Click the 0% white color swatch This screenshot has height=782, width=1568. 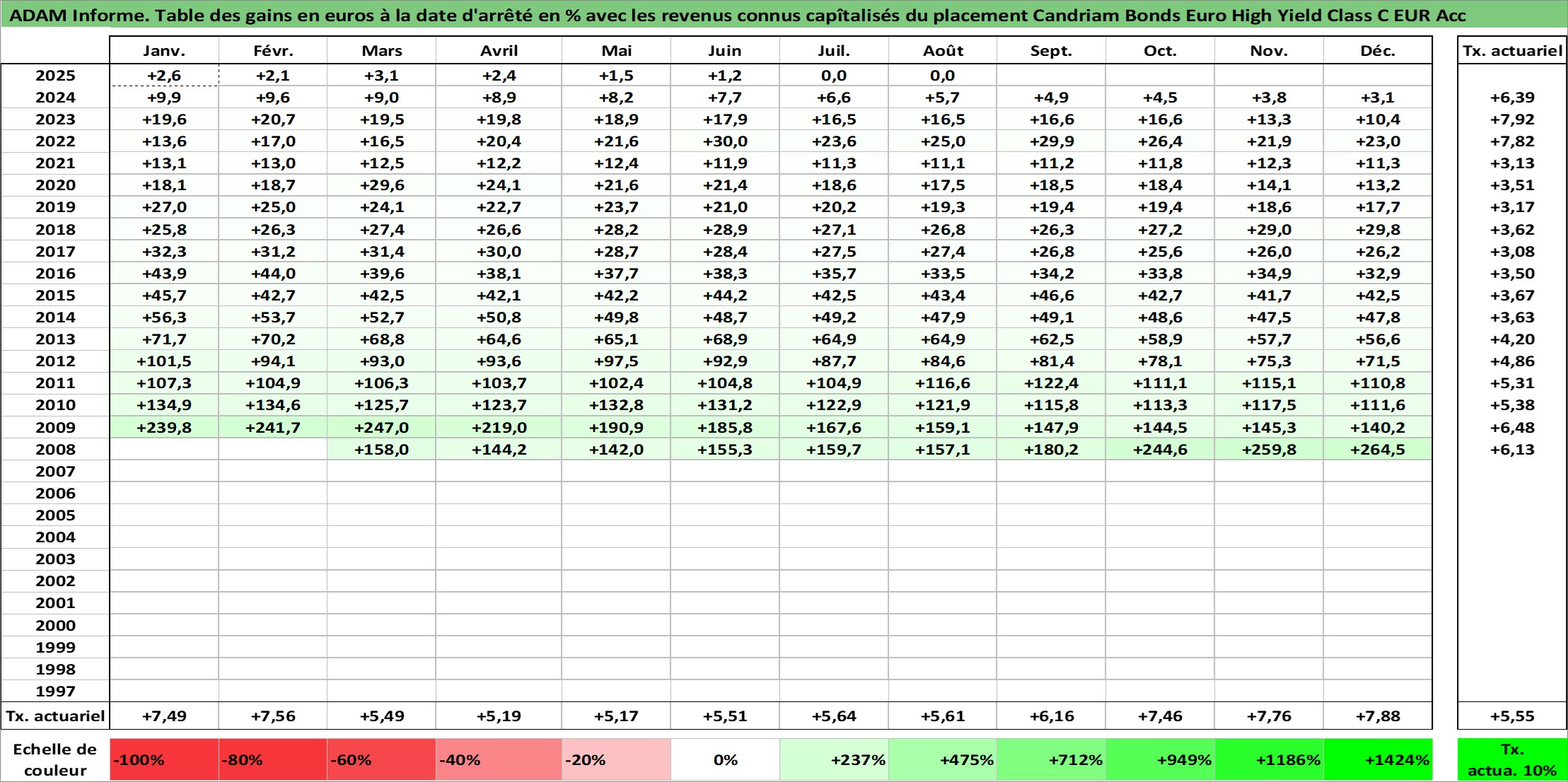726,760
